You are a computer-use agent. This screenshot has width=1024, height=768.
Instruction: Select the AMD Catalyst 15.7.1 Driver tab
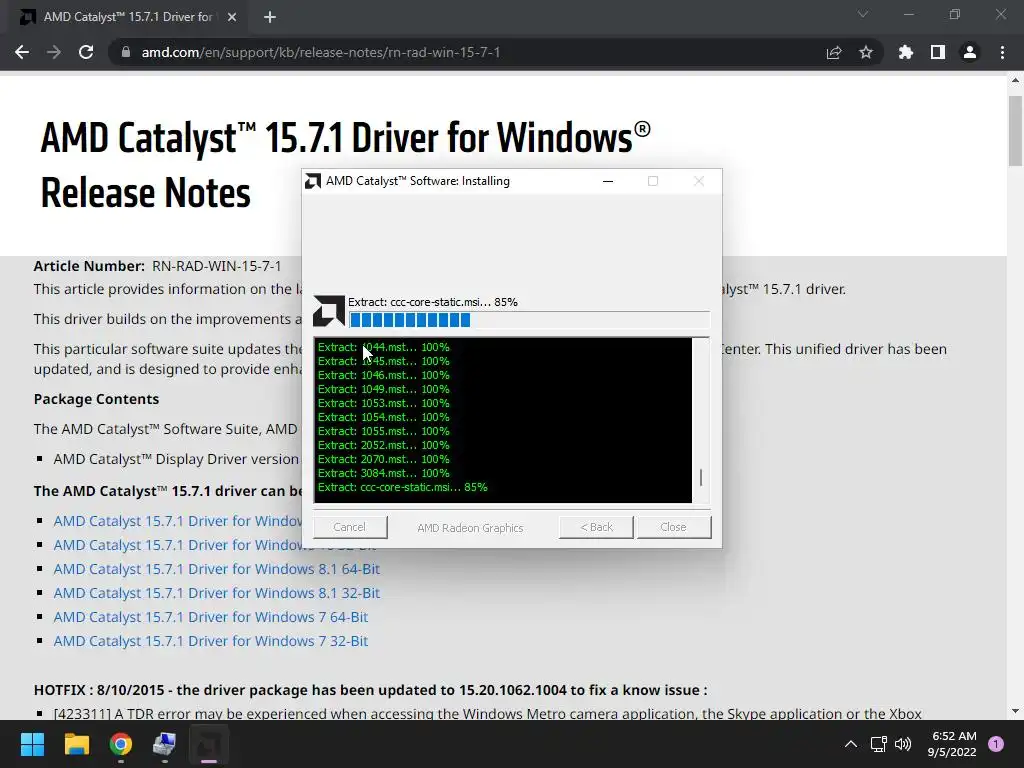(128, 17)
